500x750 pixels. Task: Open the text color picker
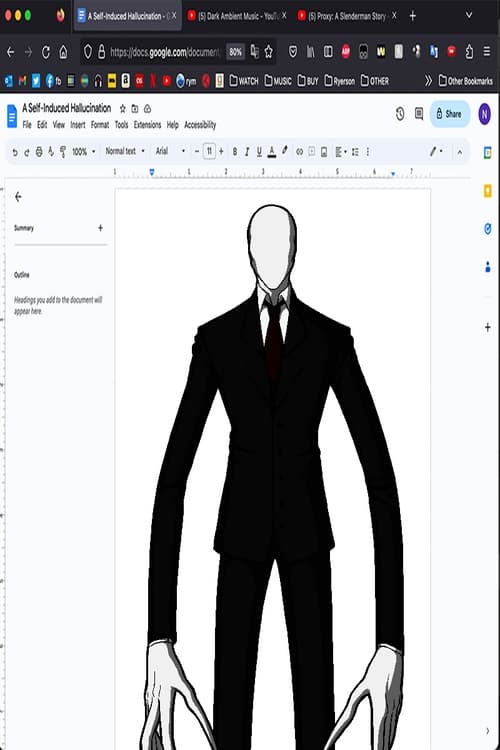(x=272, y=152)
